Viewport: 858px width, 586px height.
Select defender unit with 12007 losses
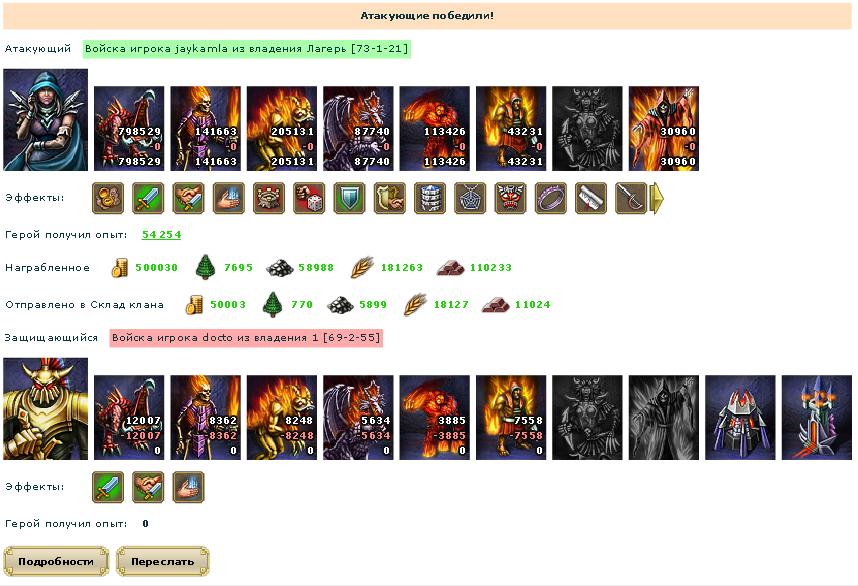click(129, 417)
